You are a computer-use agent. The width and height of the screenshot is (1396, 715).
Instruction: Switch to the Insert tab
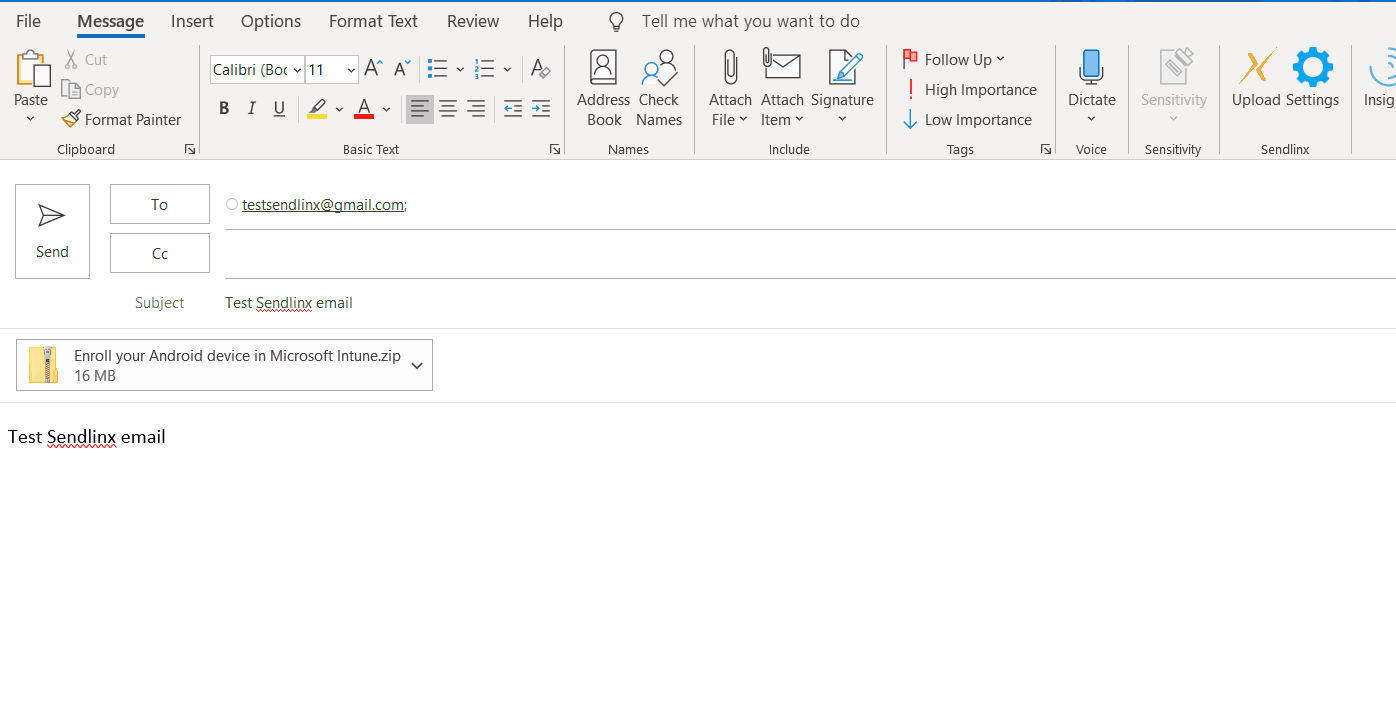click(192, 21)
